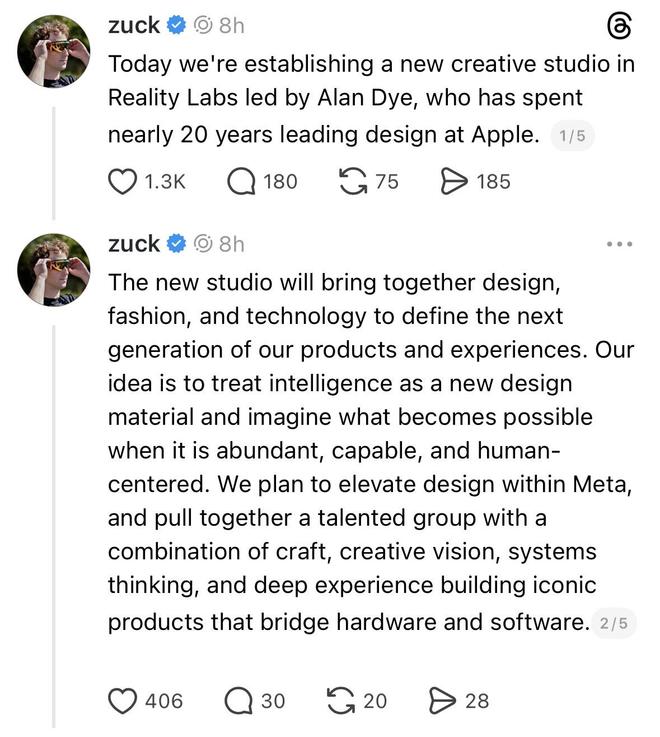This screenshot has height=737, width=660.
Task: Share the first post via send icon
Action: 455,181
